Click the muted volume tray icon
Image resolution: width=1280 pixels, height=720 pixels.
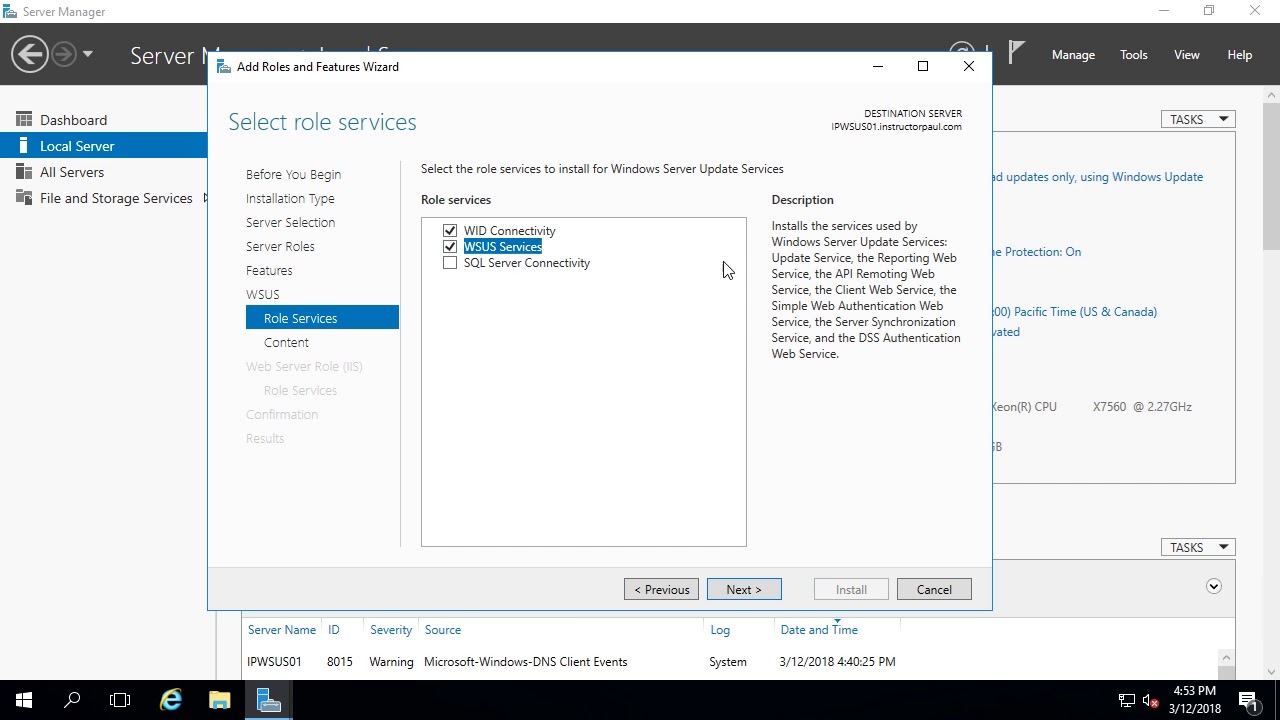(1150, 700)
